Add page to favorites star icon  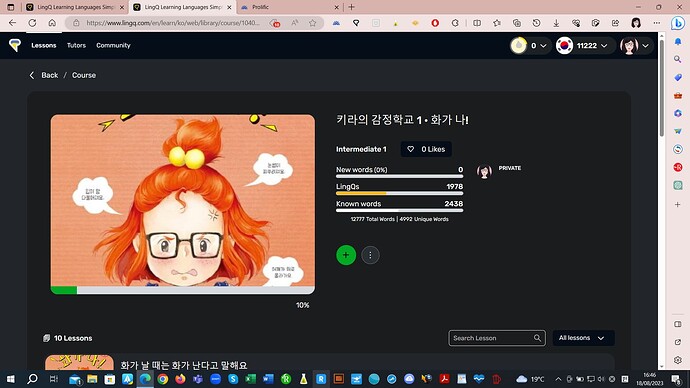pyautogui.click(x=312, y=23)
